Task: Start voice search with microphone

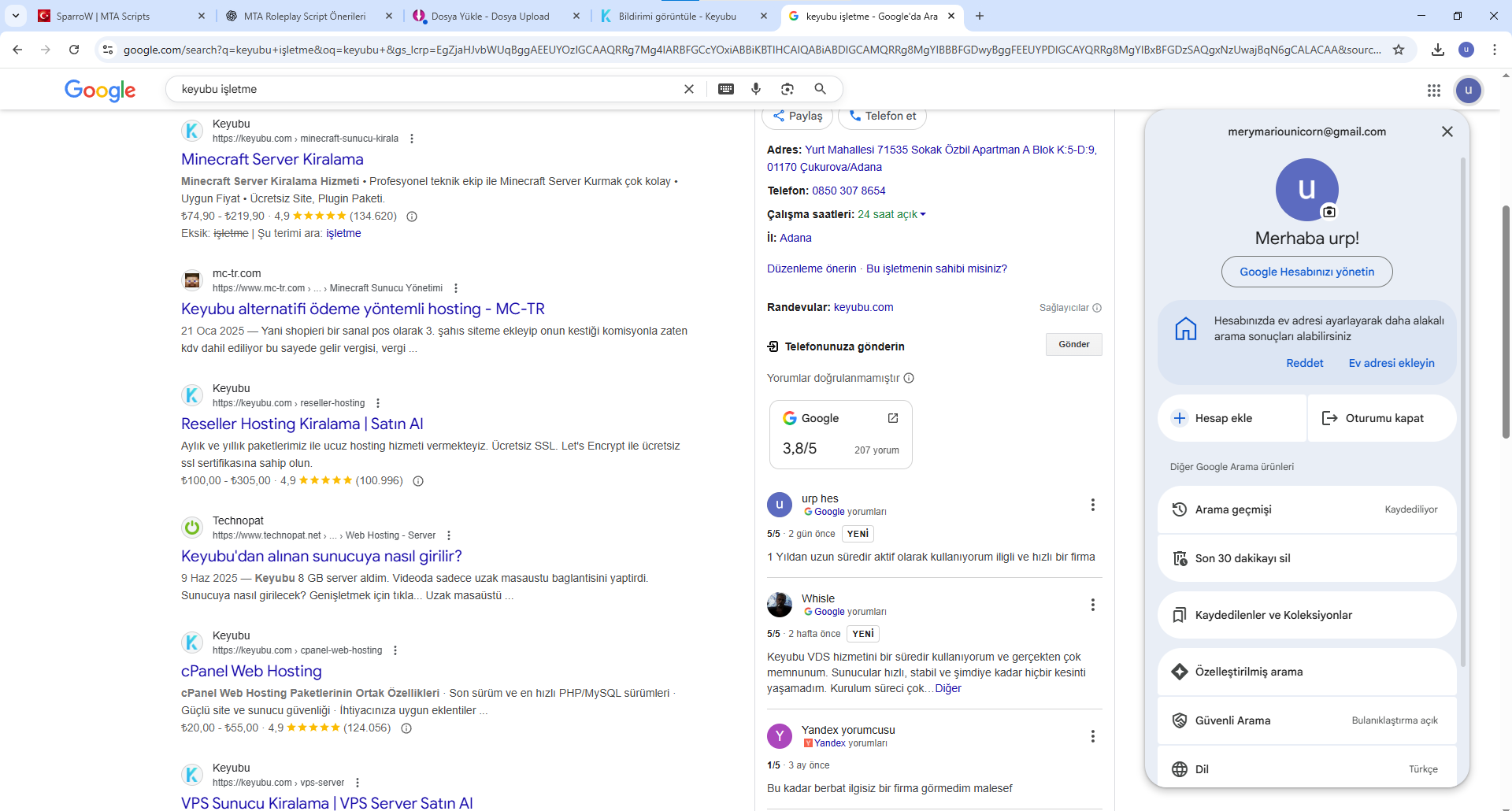Action: click(756, 89)
